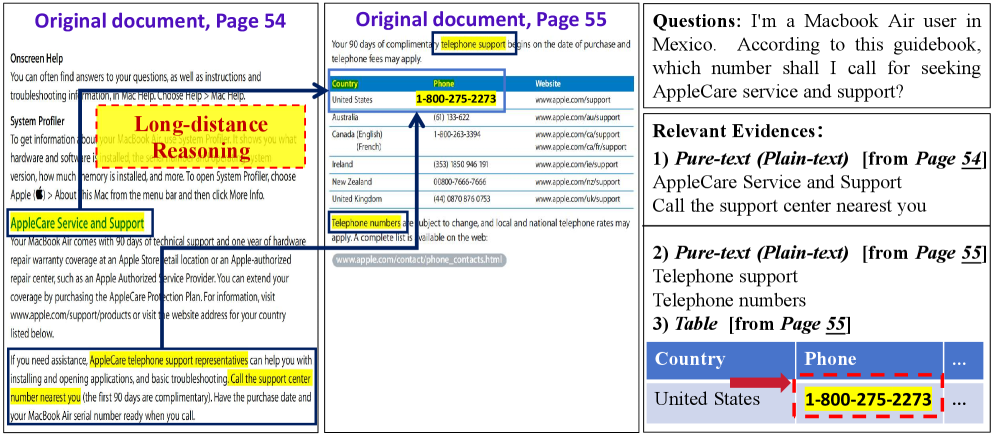Click 'Country' header in the evidence table
Screen dimensions: 996x436
[x=690, y=359]
